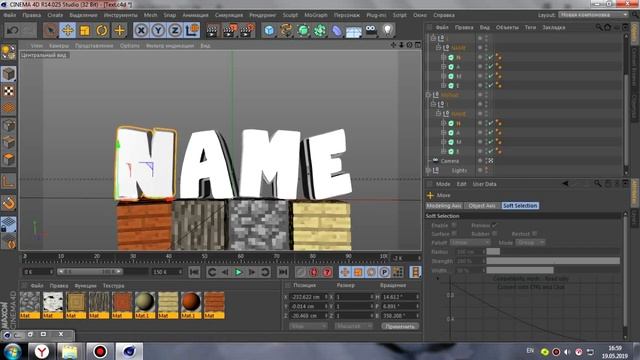Enable the Snap magnet icon

9,203
